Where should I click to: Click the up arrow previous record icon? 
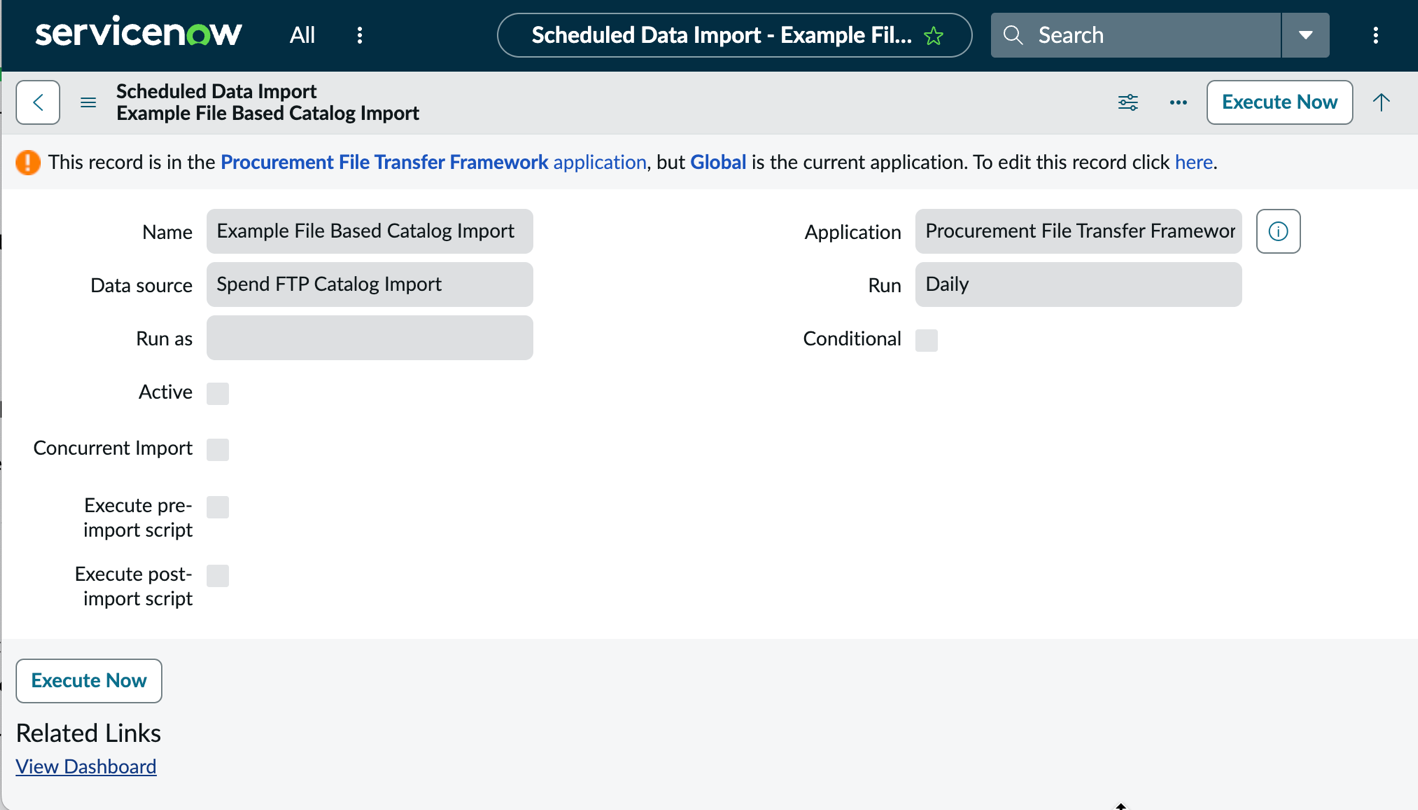(1381, 102)
